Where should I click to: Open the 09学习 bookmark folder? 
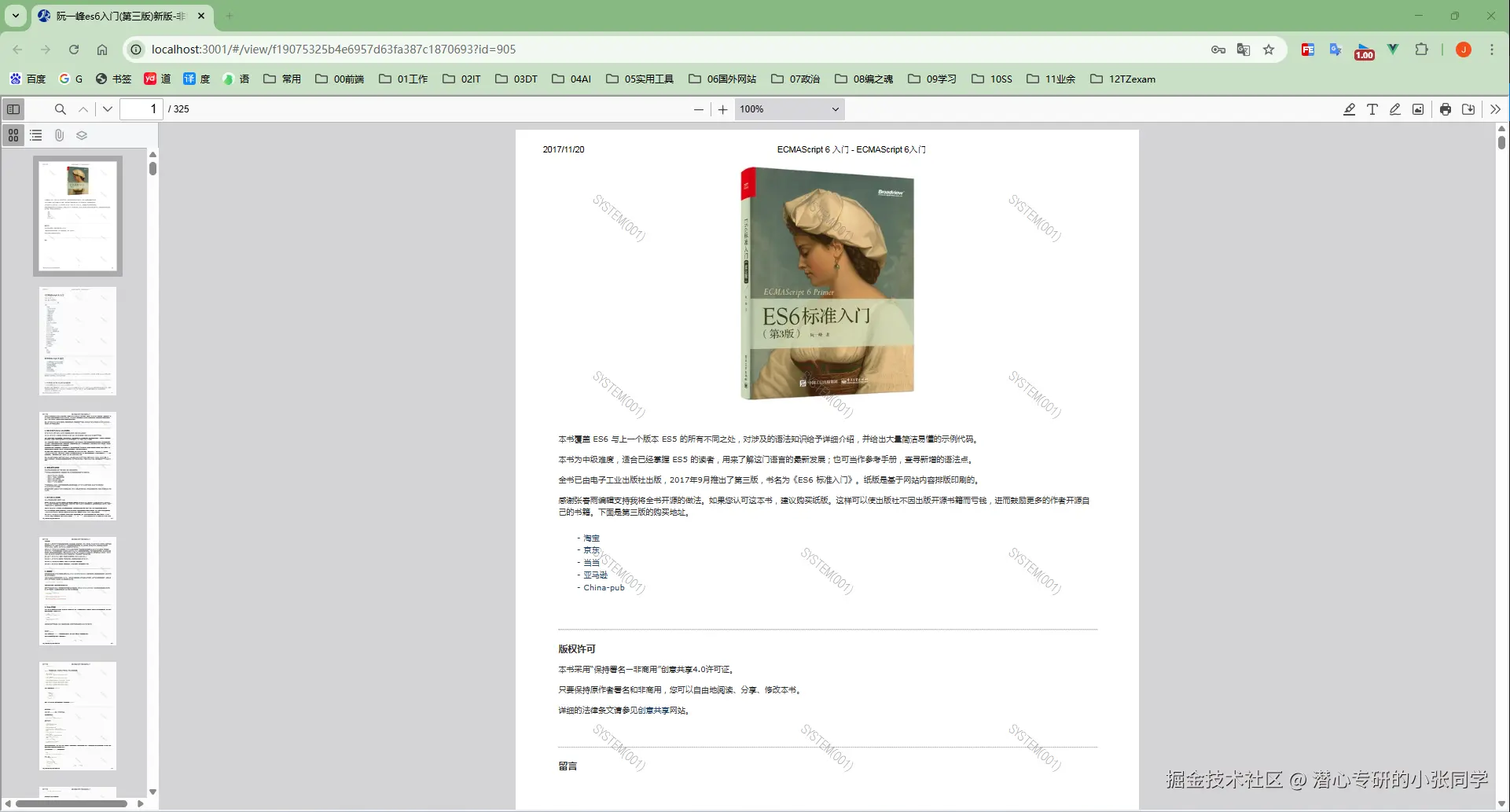[x=932, y=79]
